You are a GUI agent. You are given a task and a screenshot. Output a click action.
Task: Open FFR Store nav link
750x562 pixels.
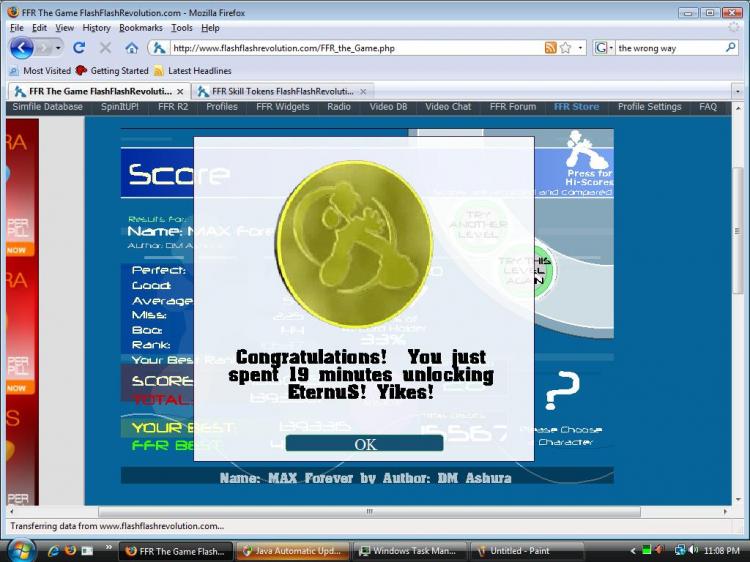tap(576, 107)
